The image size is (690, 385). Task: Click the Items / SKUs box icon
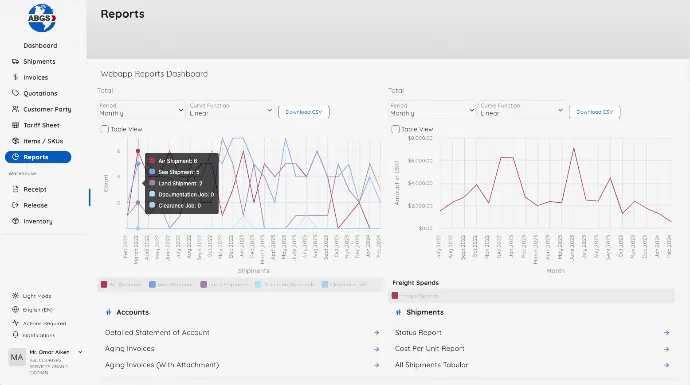point(15,141)
